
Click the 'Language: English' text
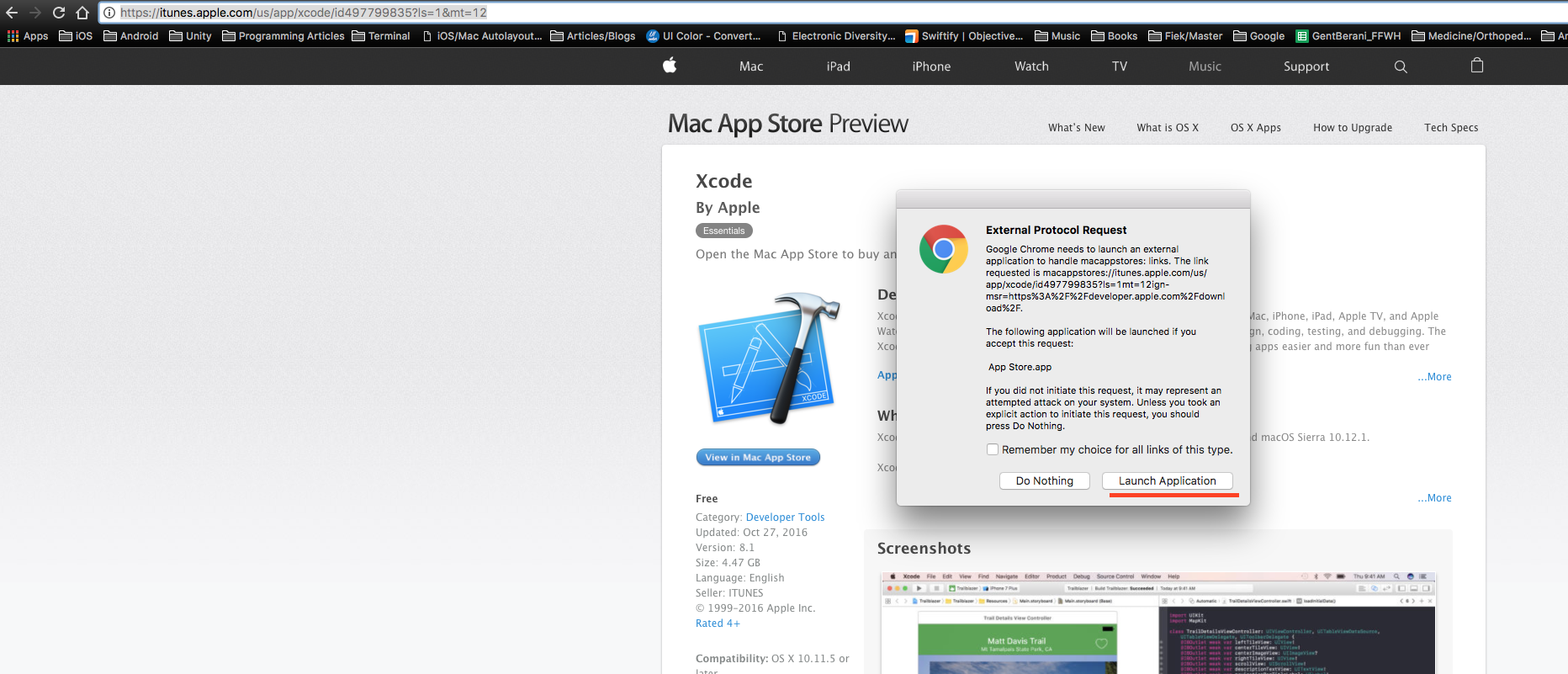(740, 578)
